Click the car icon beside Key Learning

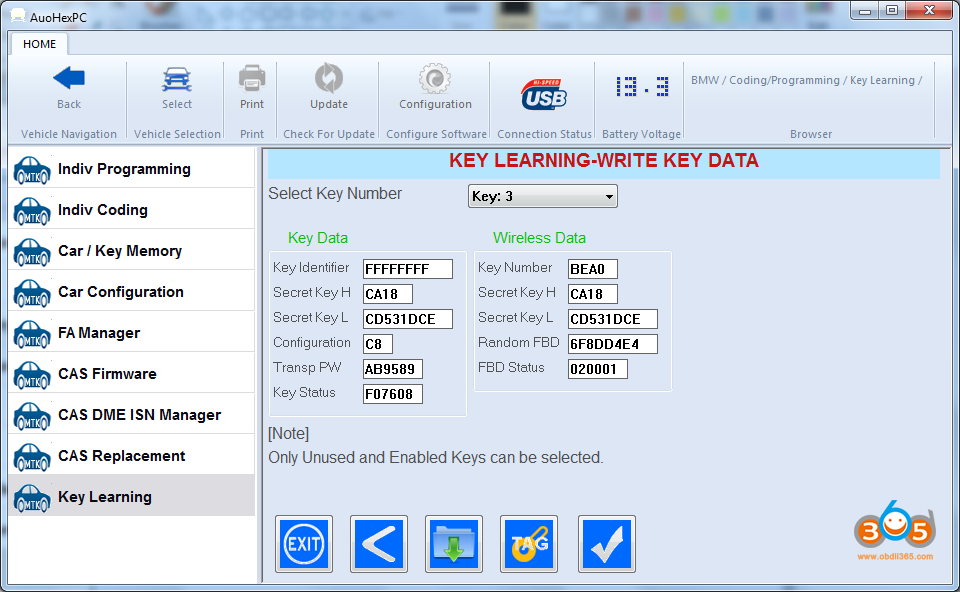pos(32,498)
